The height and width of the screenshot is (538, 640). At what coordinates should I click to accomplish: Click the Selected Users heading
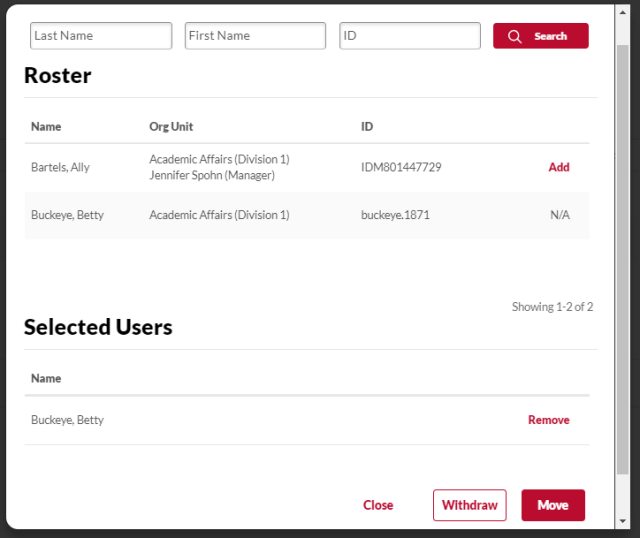(x=98, y=327)
